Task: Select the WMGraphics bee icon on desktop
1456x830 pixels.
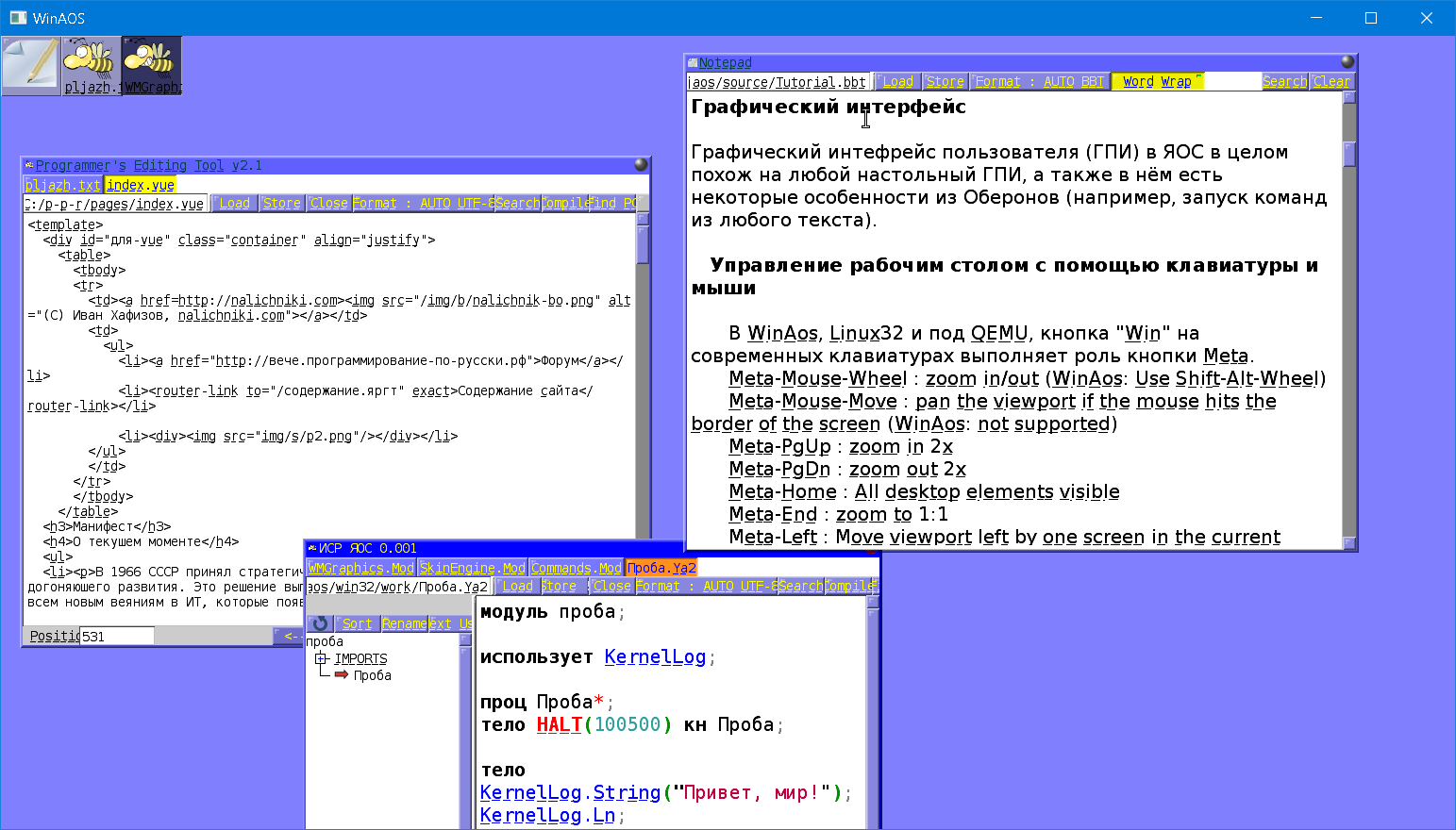Action: [151, 66]
